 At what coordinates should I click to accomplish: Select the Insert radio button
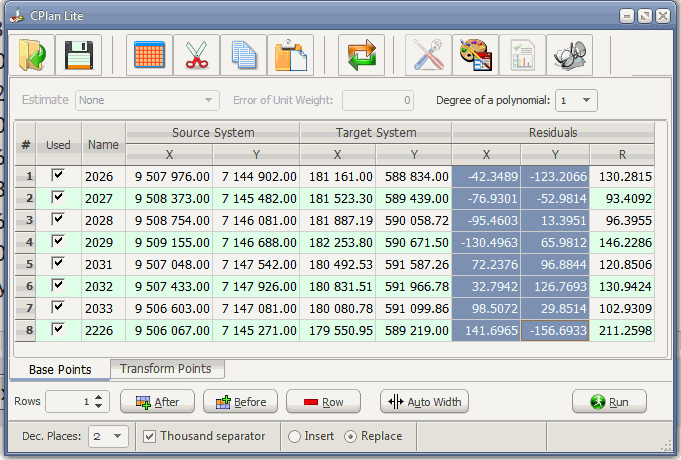(x=295, y=436)
